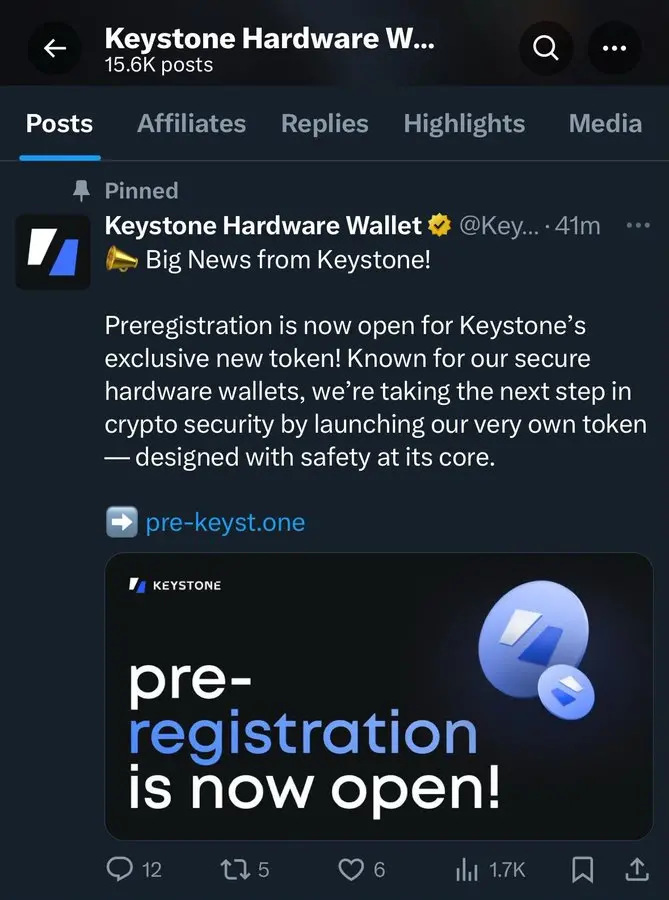669x900 pixels.
Task: Switch to the Media tab
Action: (605, 123)
